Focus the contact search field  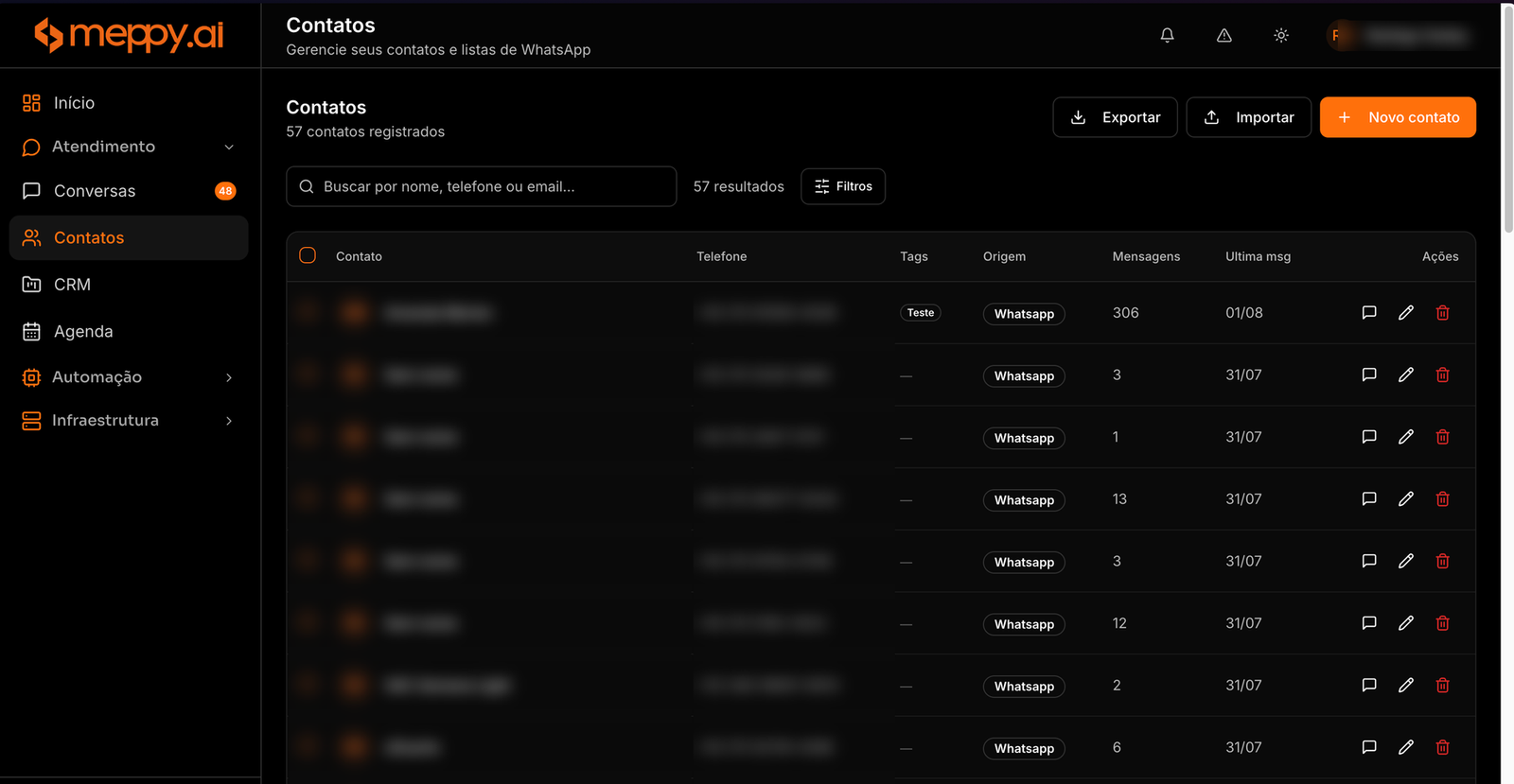tap(482, 186)
